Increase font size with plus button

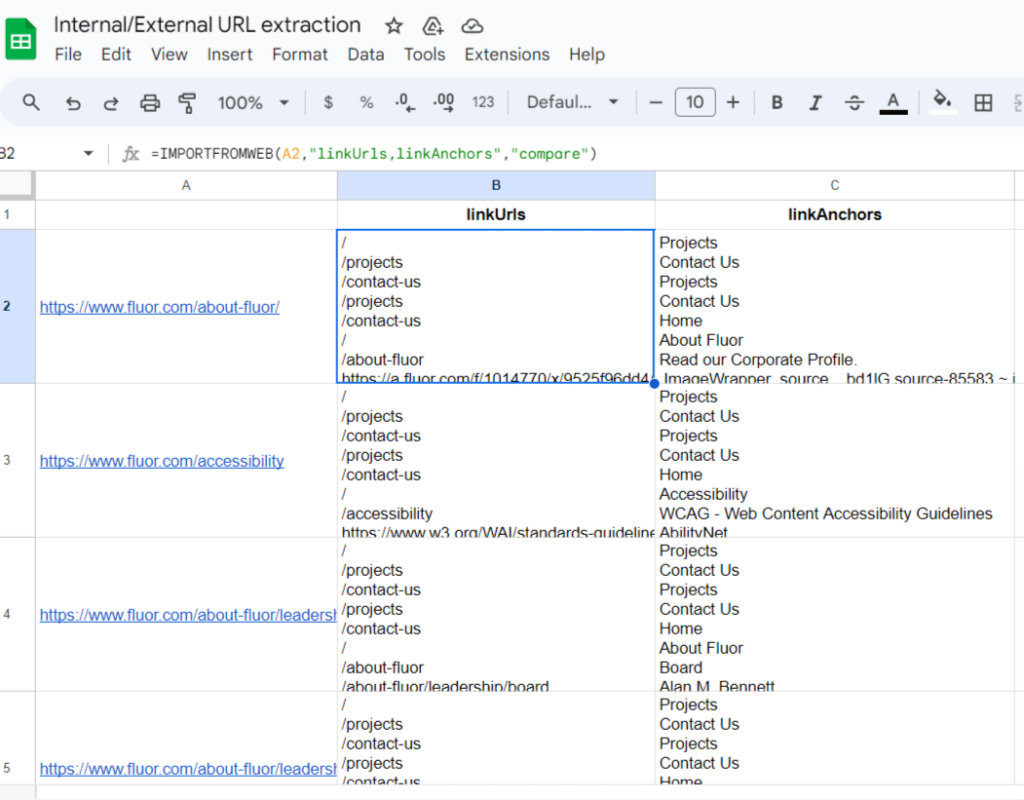click(x=733, y=102)
